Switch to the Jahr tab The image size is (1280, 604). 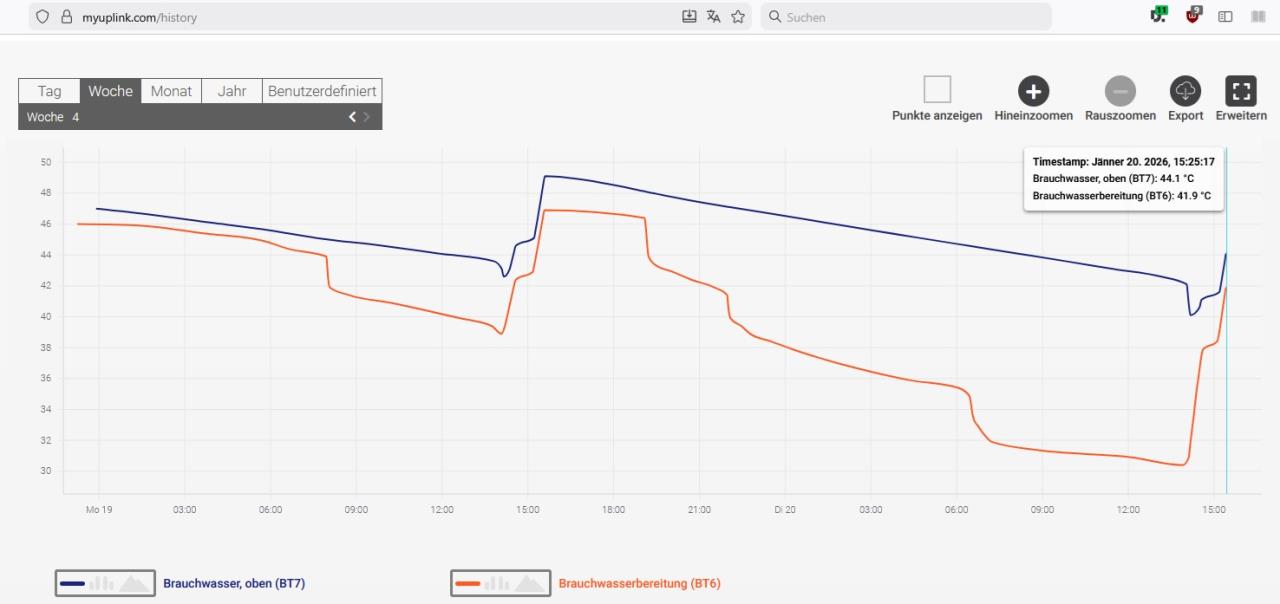[232, 91]
